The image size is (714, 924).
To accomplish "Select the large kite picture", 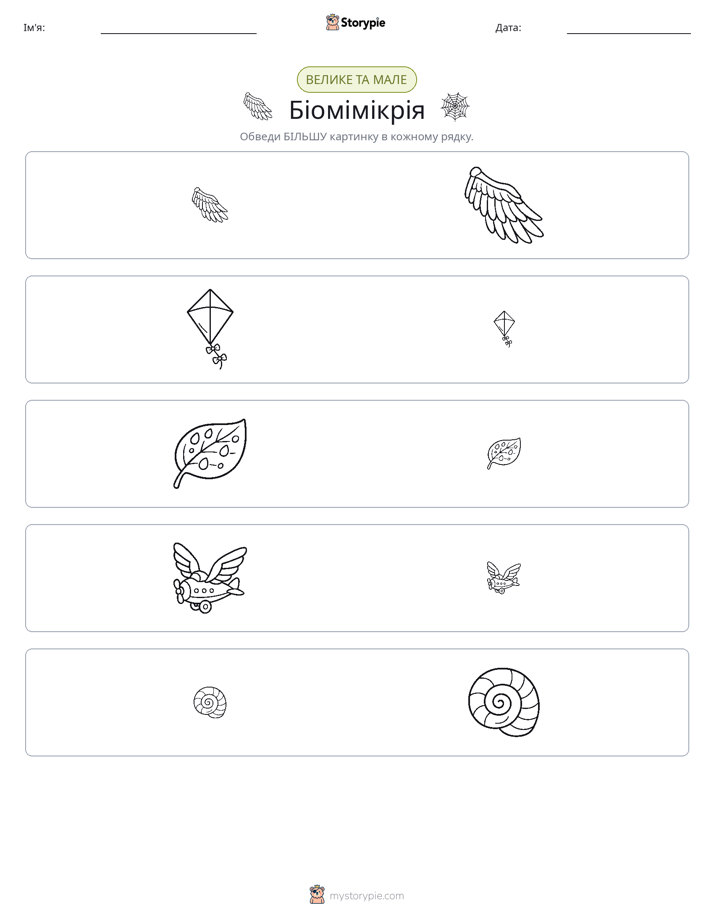I will [210, 329].
